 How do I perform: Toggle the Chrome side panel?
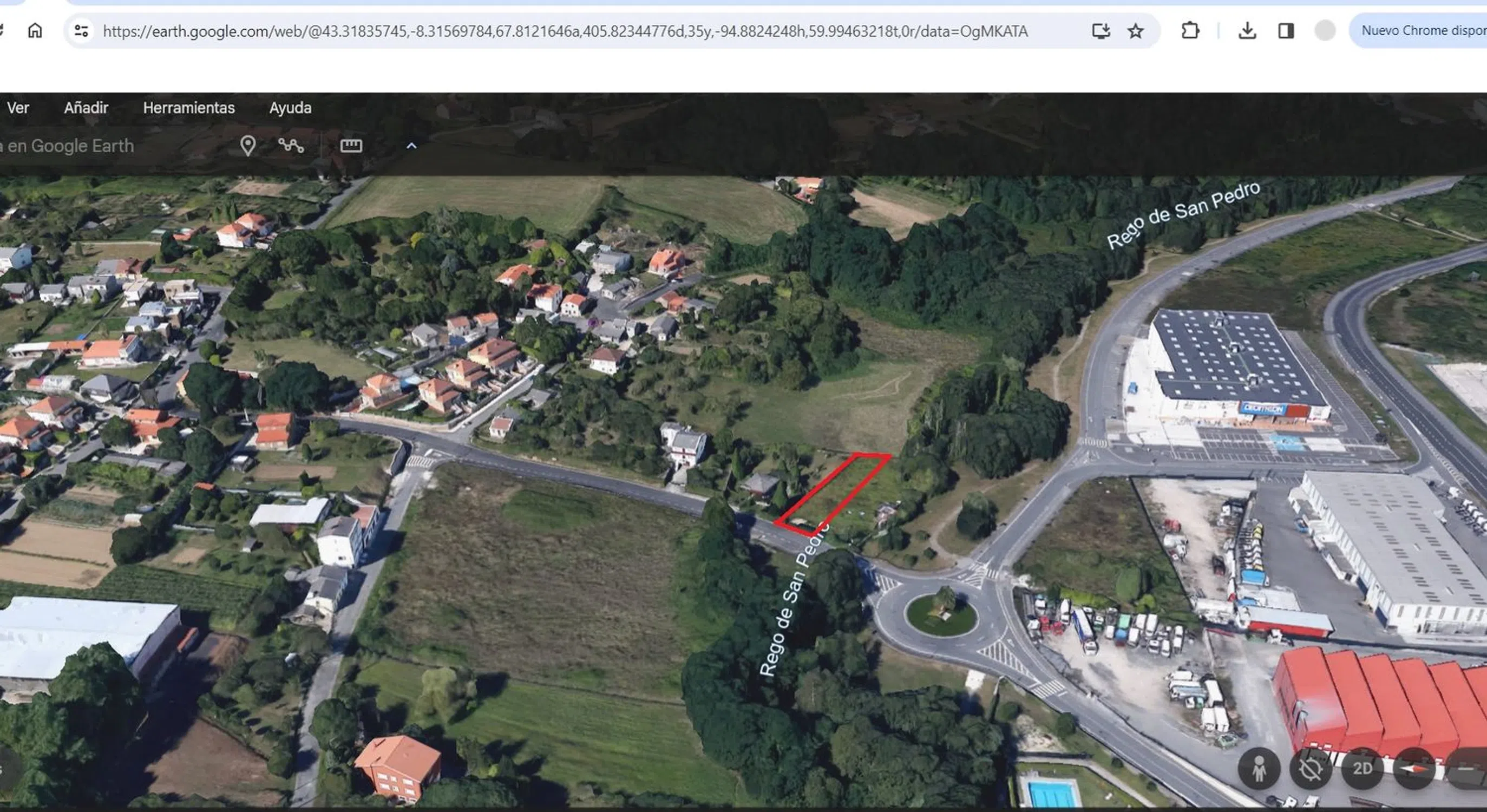click(x=1286, y=31)
